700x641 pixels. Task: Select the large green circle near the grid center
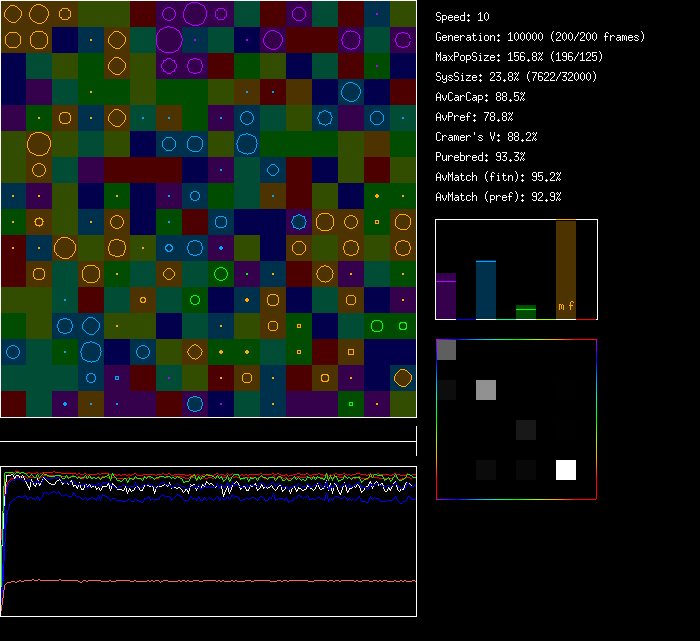click(x=221, y=273)
